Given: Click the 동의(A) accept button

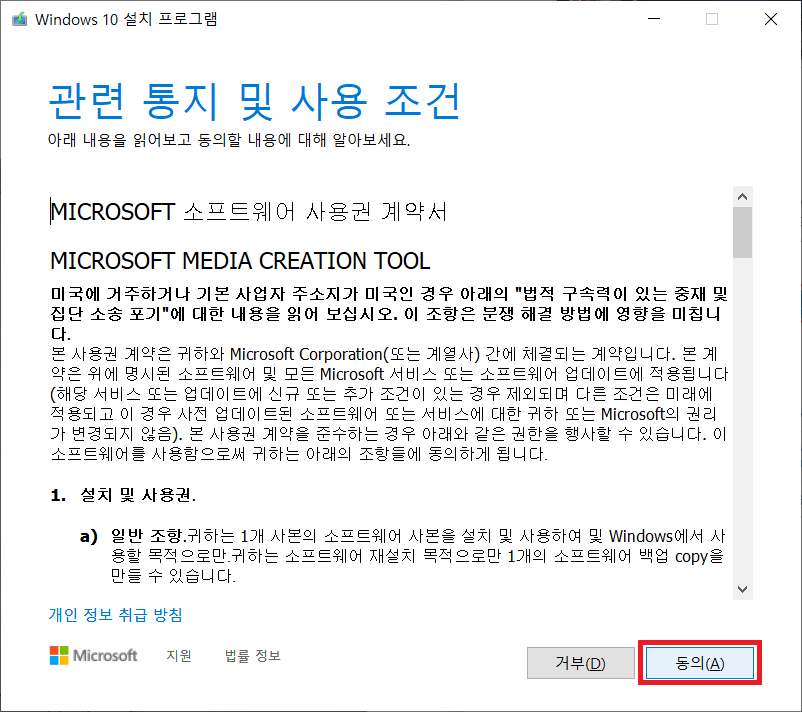Looking at the screenshot, I should [x=700, y=663].
